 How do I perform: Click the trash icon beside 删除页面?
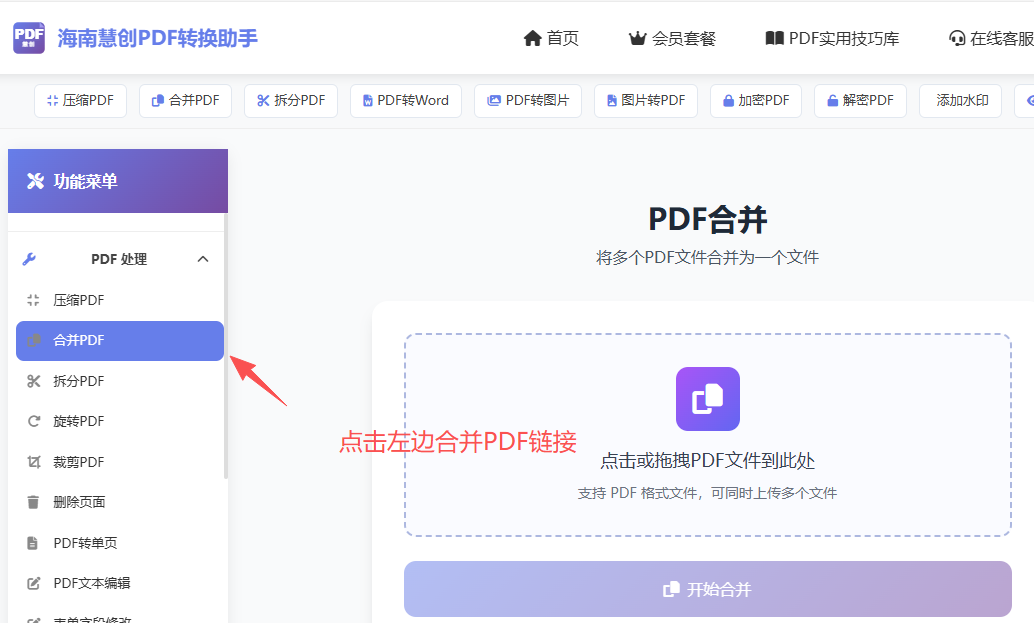pyautogui.click(x=33, y=502)
